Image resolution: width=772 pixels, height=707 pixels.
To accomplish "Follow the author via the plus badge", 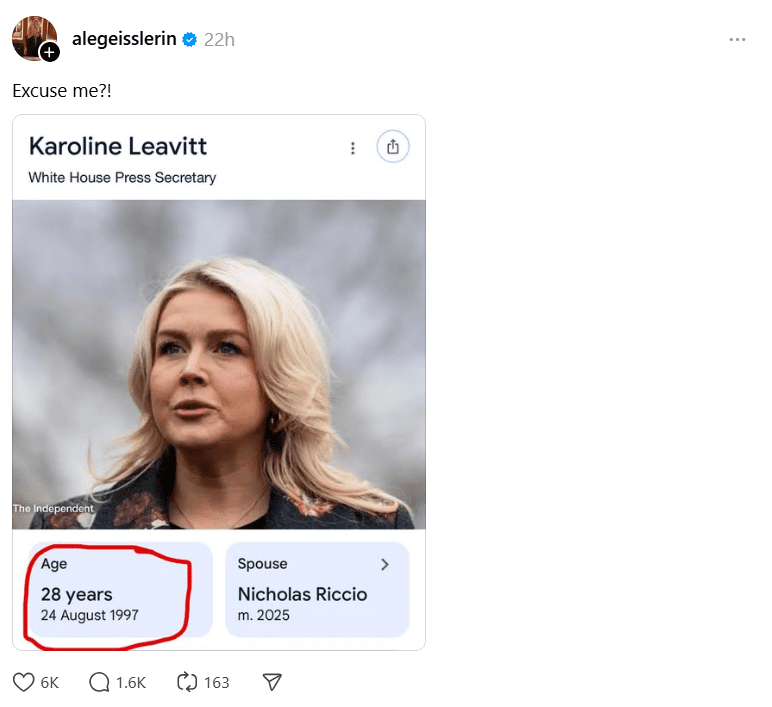I will pos(49,52).
